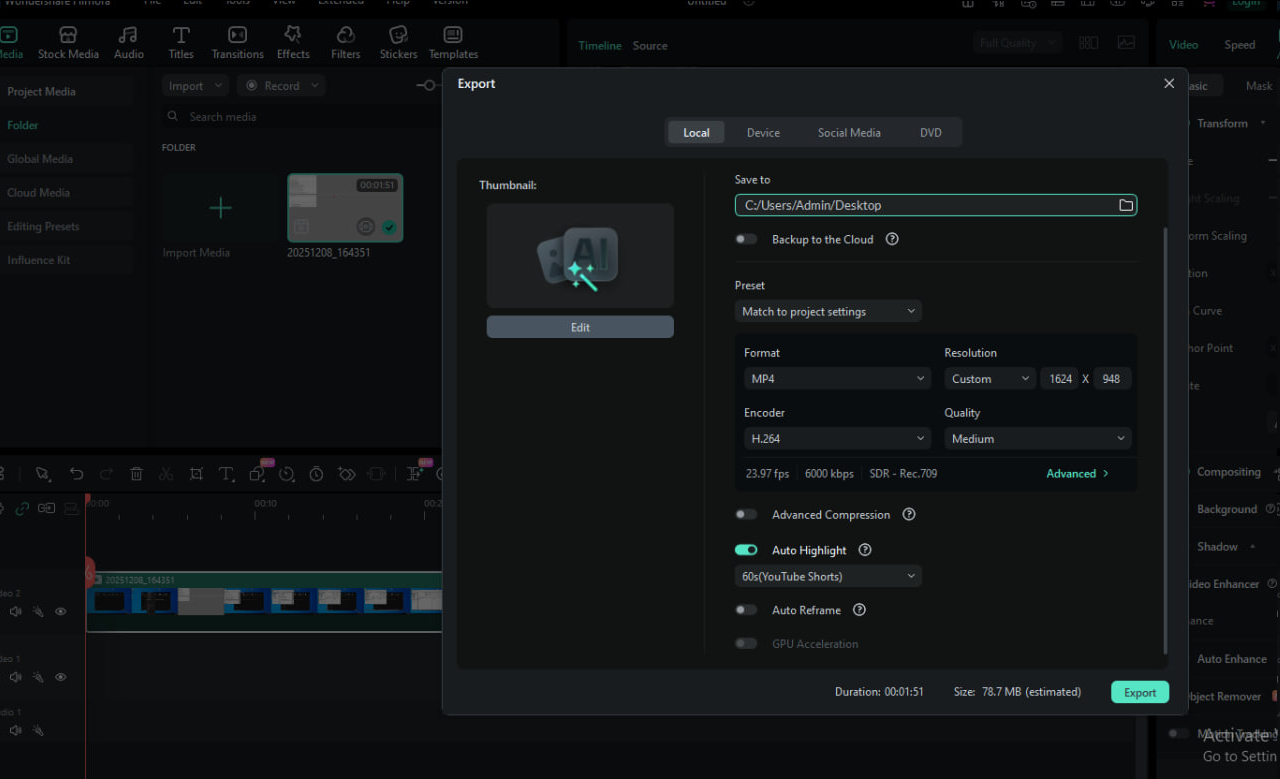This screenshot has height=779, width=1280.
Task: Turn off Auto Highlight toggle
Action: pyautogui.click(x=746, y=550)
